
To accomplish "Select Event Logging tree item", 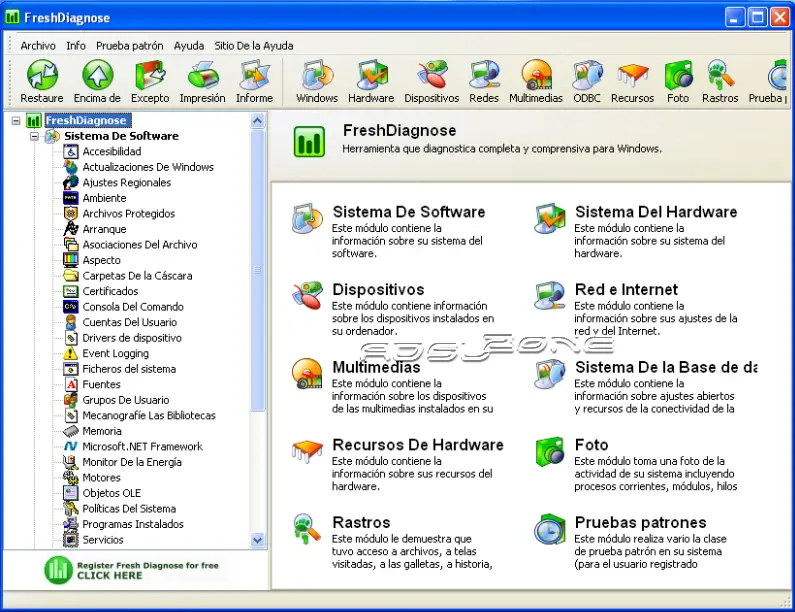I will pos(116,353).
